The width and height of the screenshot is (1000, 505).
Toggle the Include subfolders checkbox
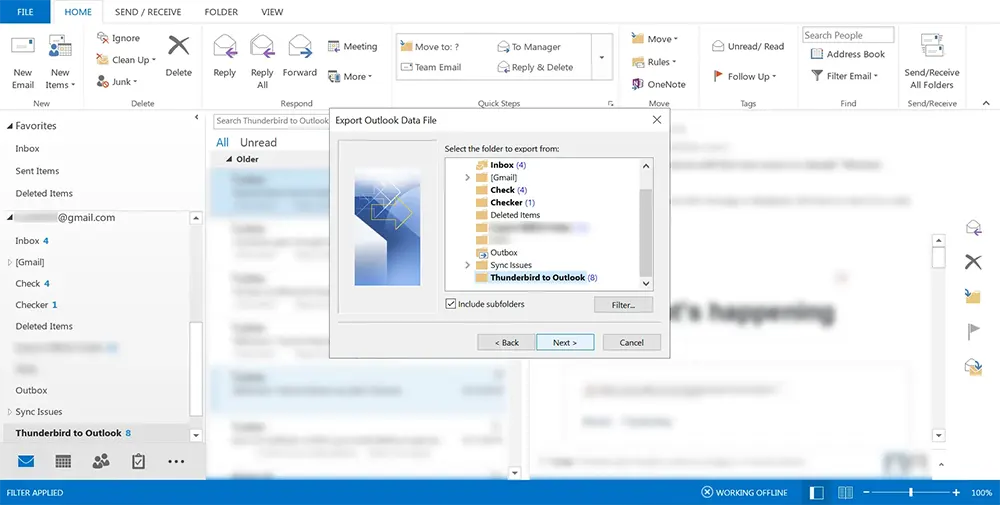coord(451,304)
